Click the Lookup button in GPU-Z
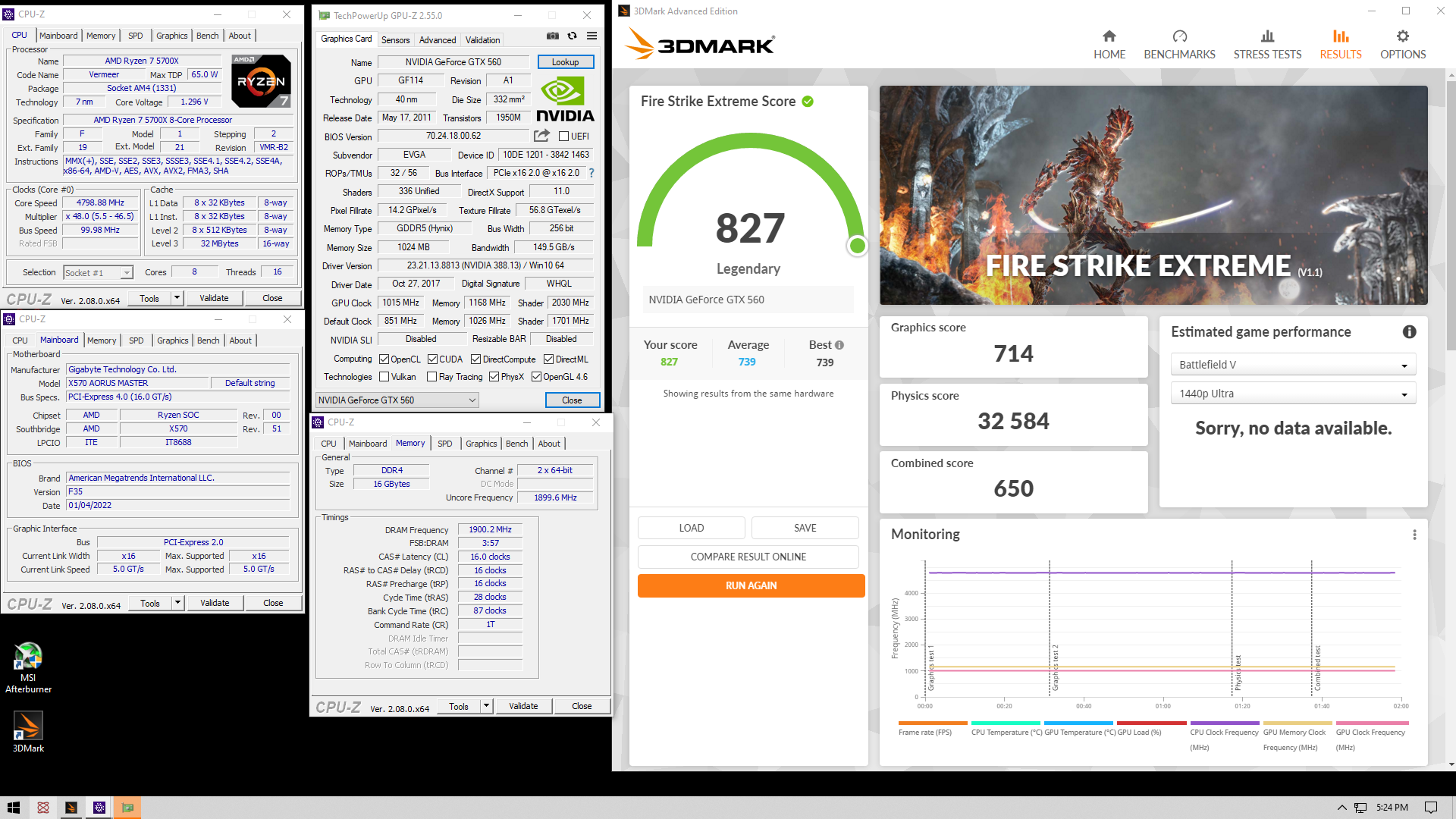 pyautogui.click(x=565, y=62)
